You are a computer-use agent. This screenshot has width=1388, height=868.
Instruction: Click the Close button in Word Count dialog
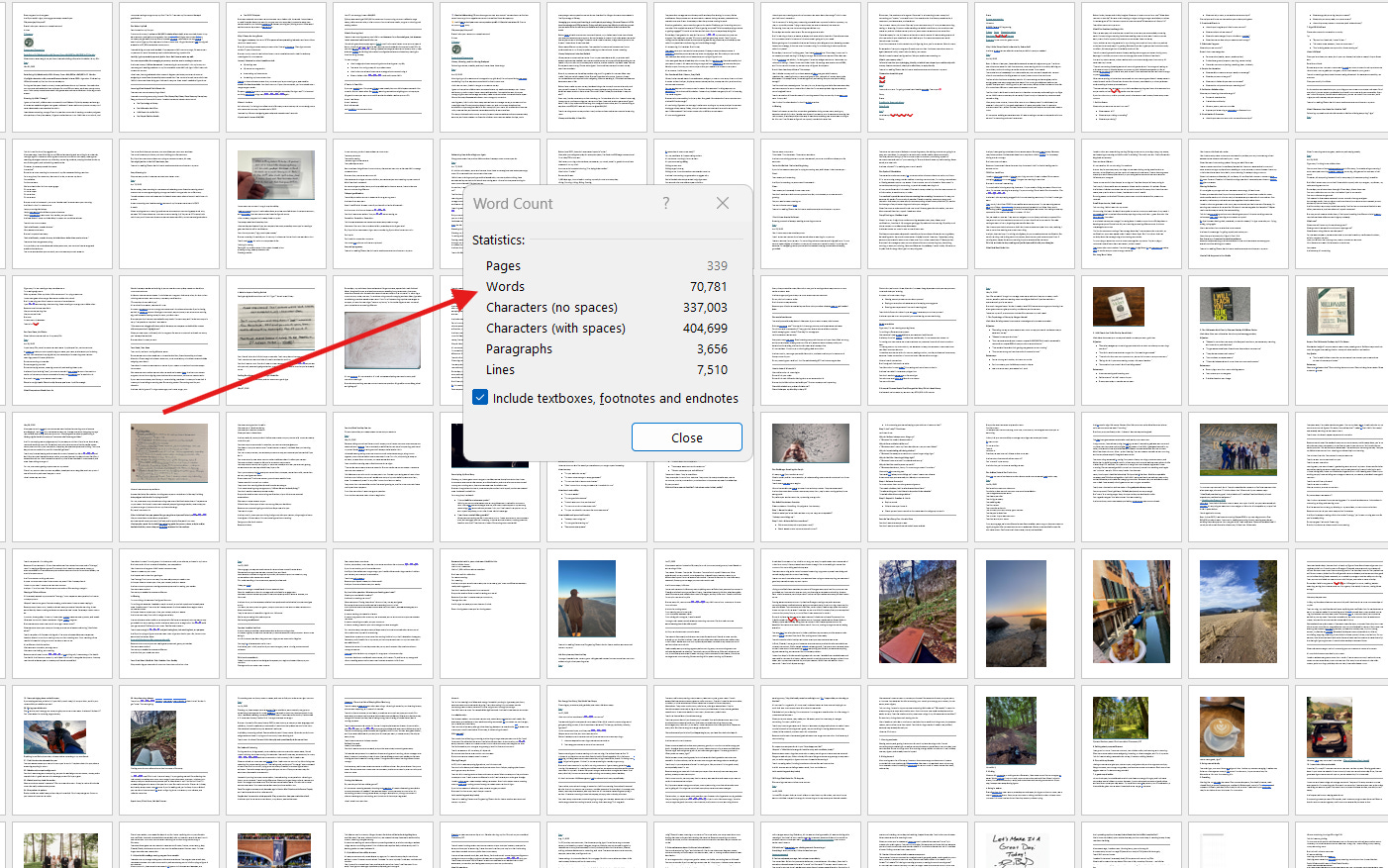(x=687, y=437)
